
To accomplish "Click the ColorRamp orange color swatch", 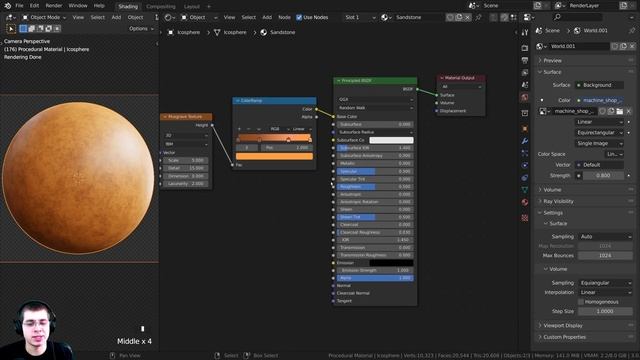I will [x=274, y=156].
